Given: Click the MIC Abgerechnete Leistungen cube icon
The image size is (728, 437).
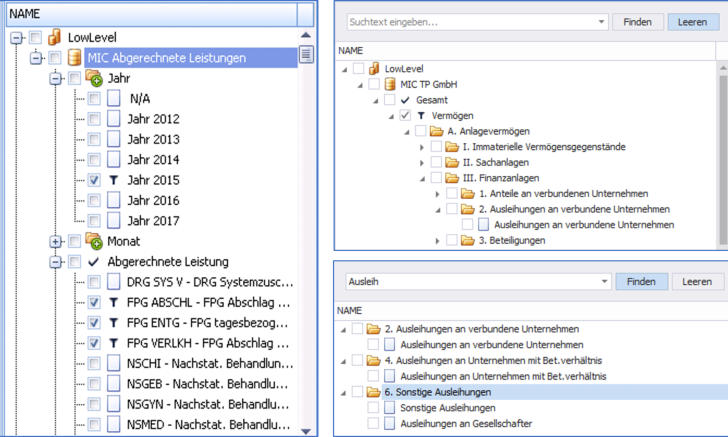Looking at the screenshot, I should click(x=74, y=58).
